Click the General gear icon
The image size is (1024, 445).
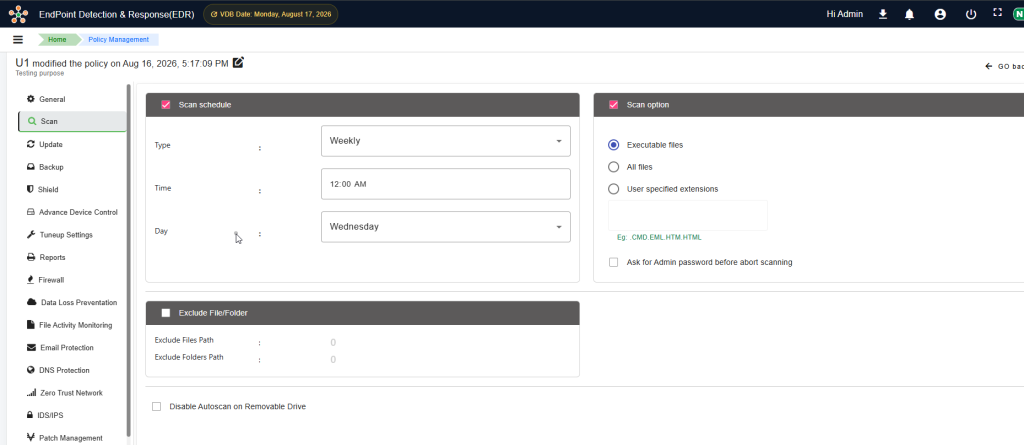click(30, 99)
